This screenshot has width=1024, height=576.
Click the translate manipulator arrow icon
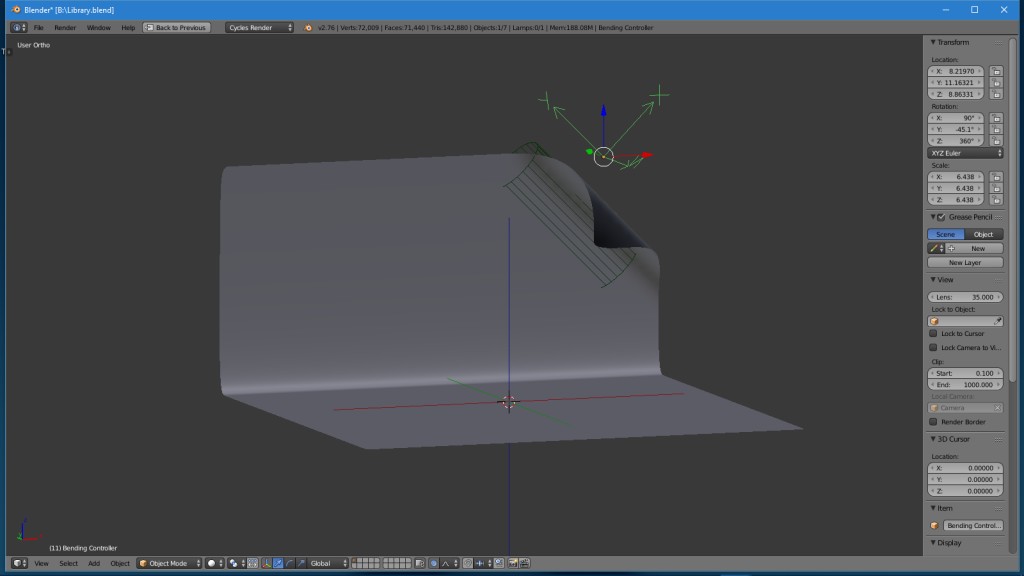click(x=276, y=563)
